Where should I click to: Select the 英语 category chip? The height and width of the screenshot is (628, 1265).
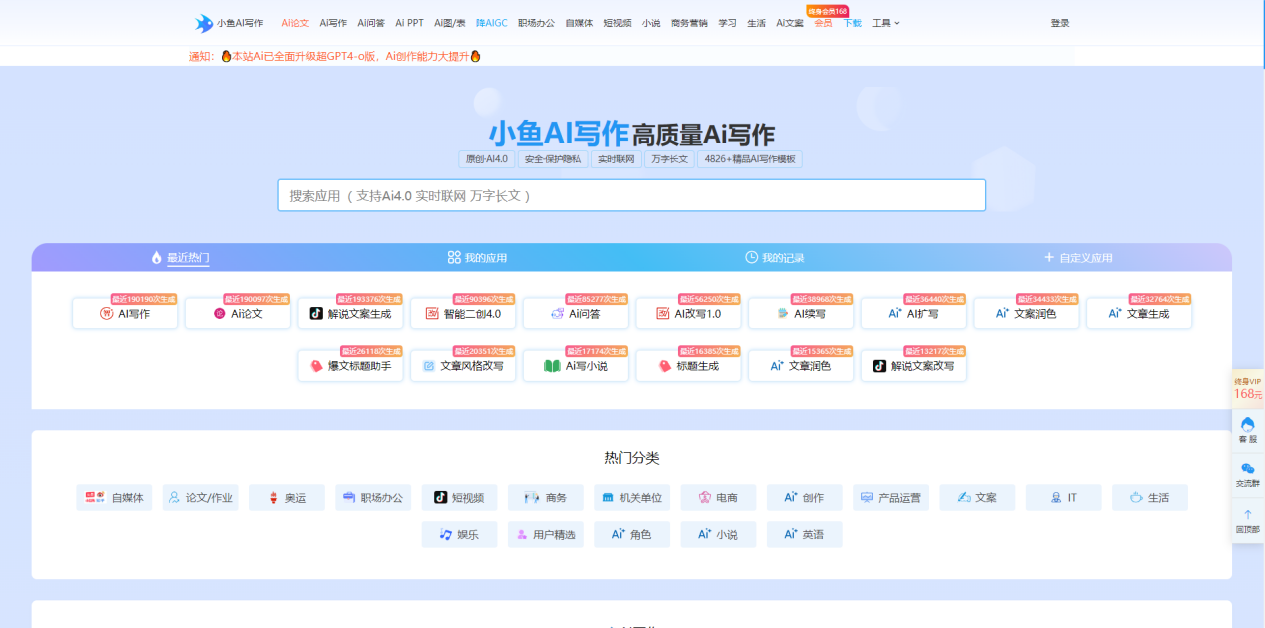coord(805,534)
